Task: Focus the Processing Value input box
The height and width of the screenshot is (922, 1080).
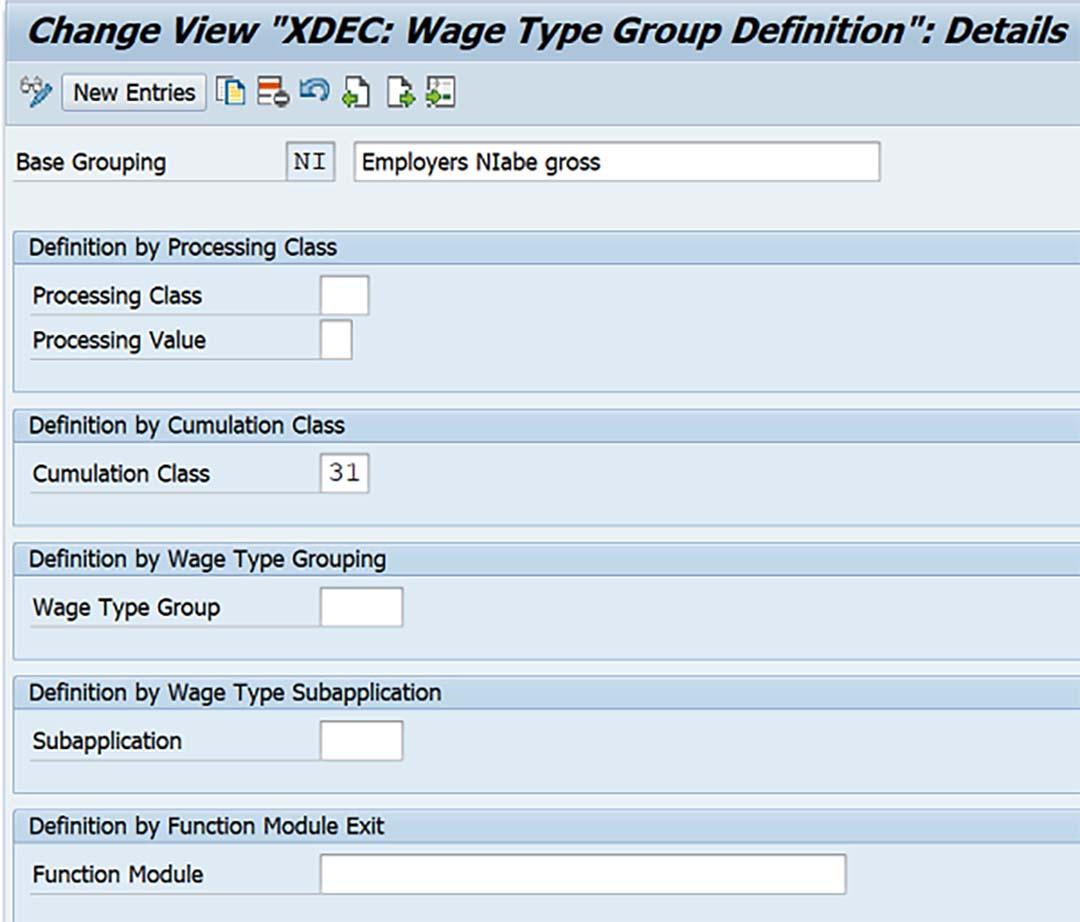Action: click(x=336, y=339)
